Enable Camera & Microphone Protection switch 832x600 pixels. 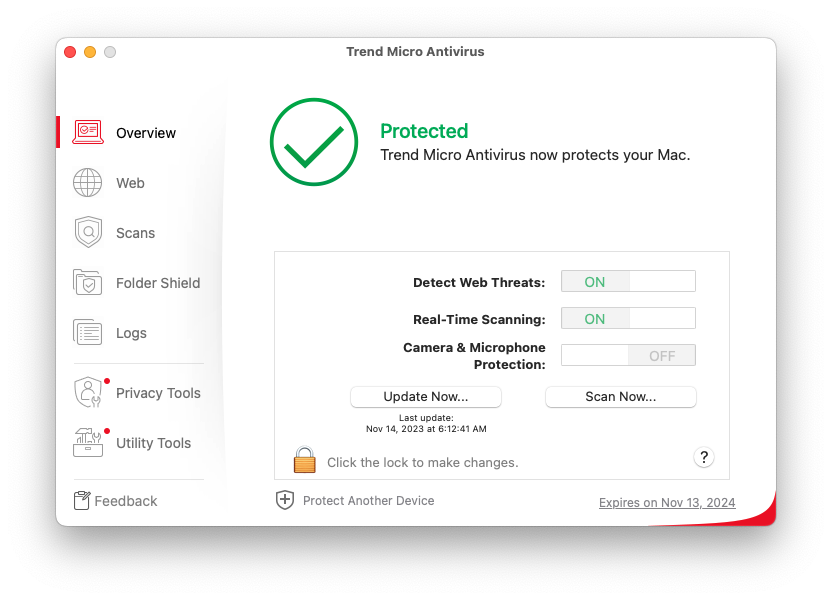tap(628, 355)
